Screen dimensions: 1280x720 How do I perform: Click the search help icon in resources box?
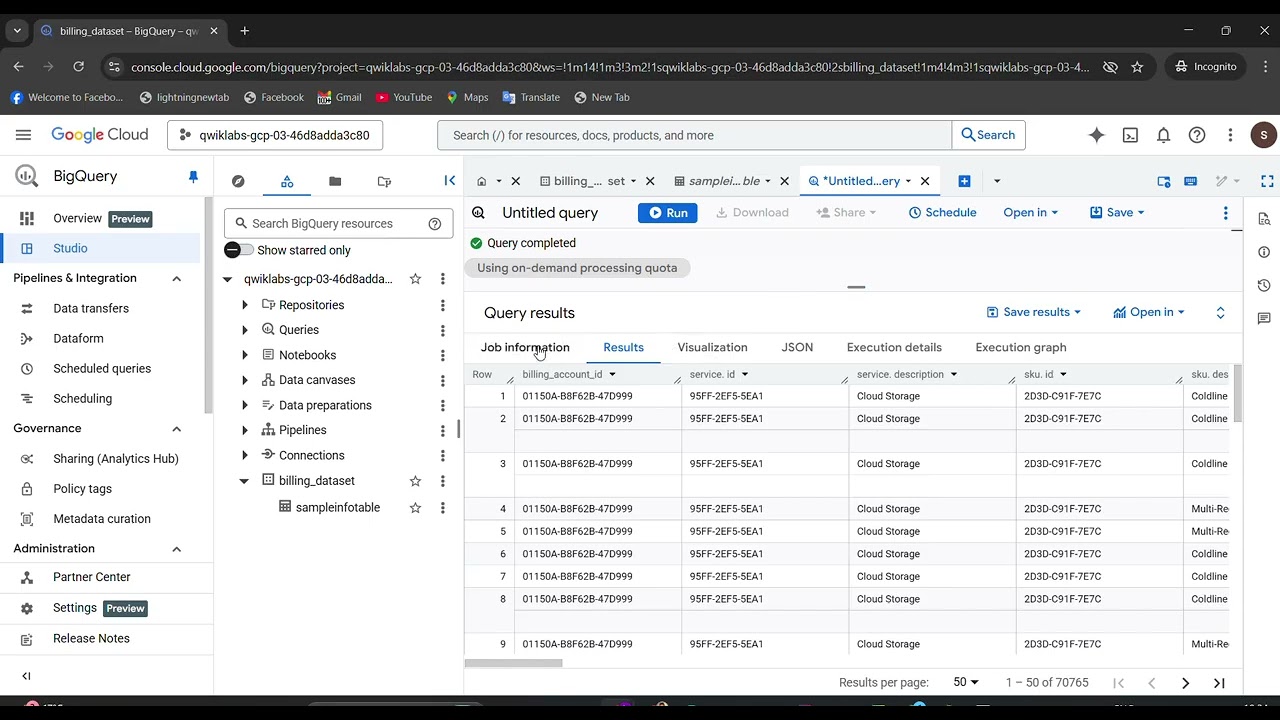point(435,224)
